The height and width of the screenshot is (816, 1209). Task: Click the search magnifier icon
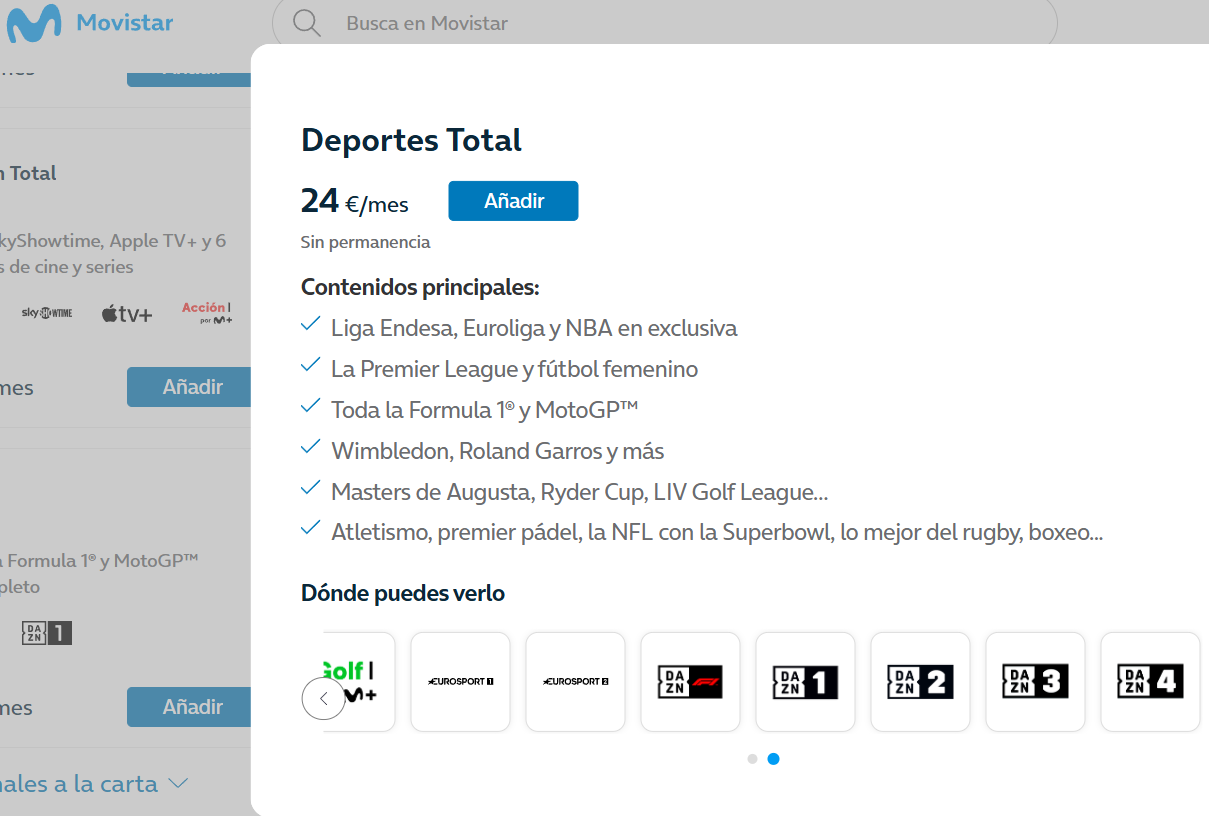point(307,23)
